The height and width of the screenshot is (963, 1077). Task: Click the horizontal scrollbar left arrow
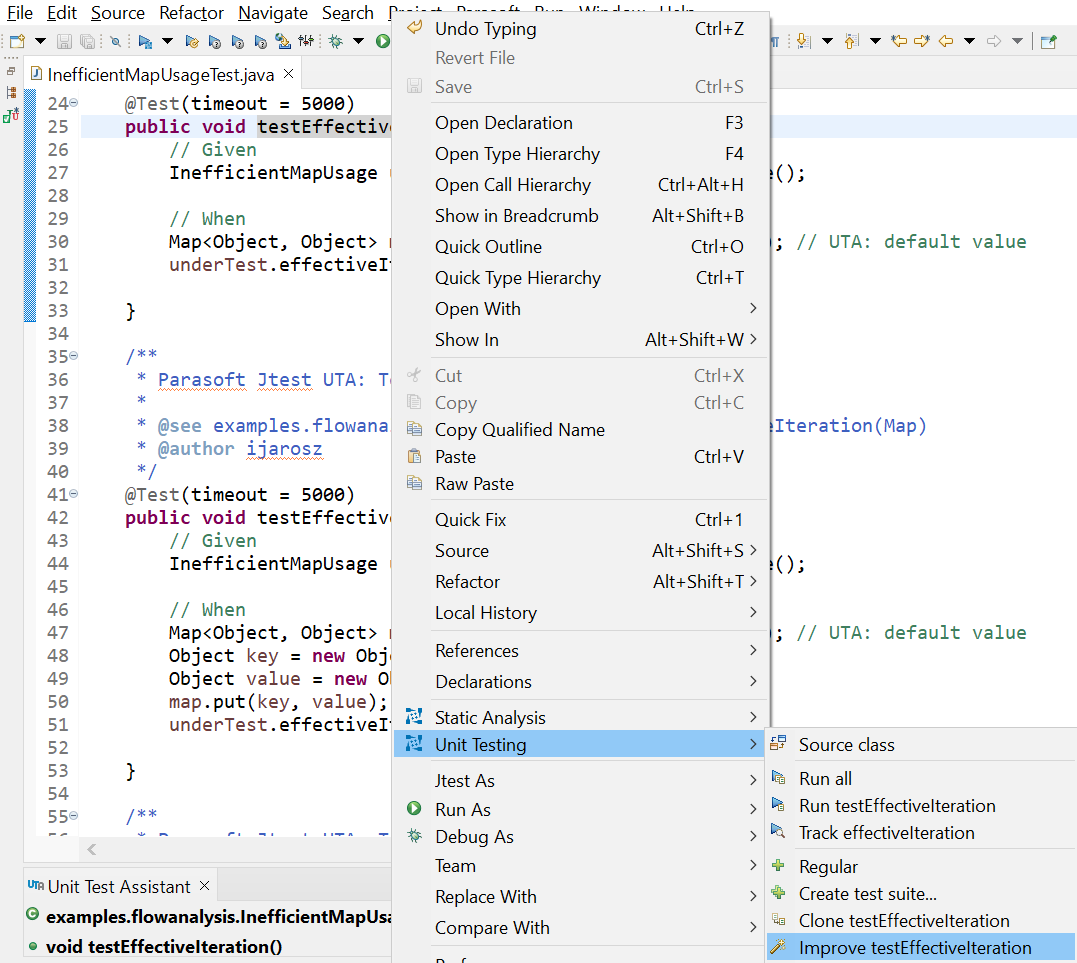click(91, 850)
